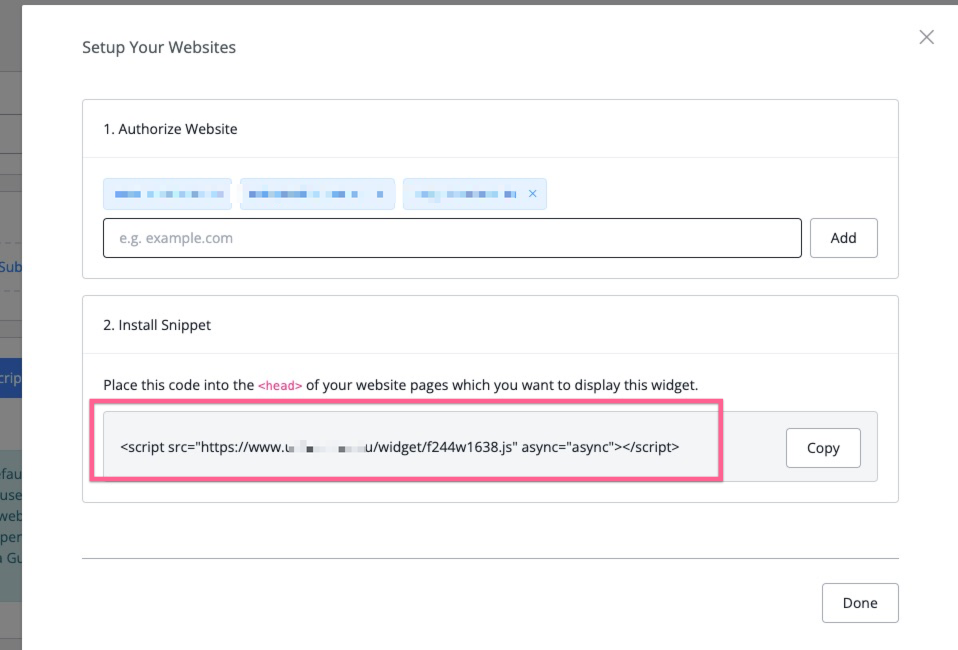Copy the widget script snippet
The image size is (958, 650).
[822, 448]
